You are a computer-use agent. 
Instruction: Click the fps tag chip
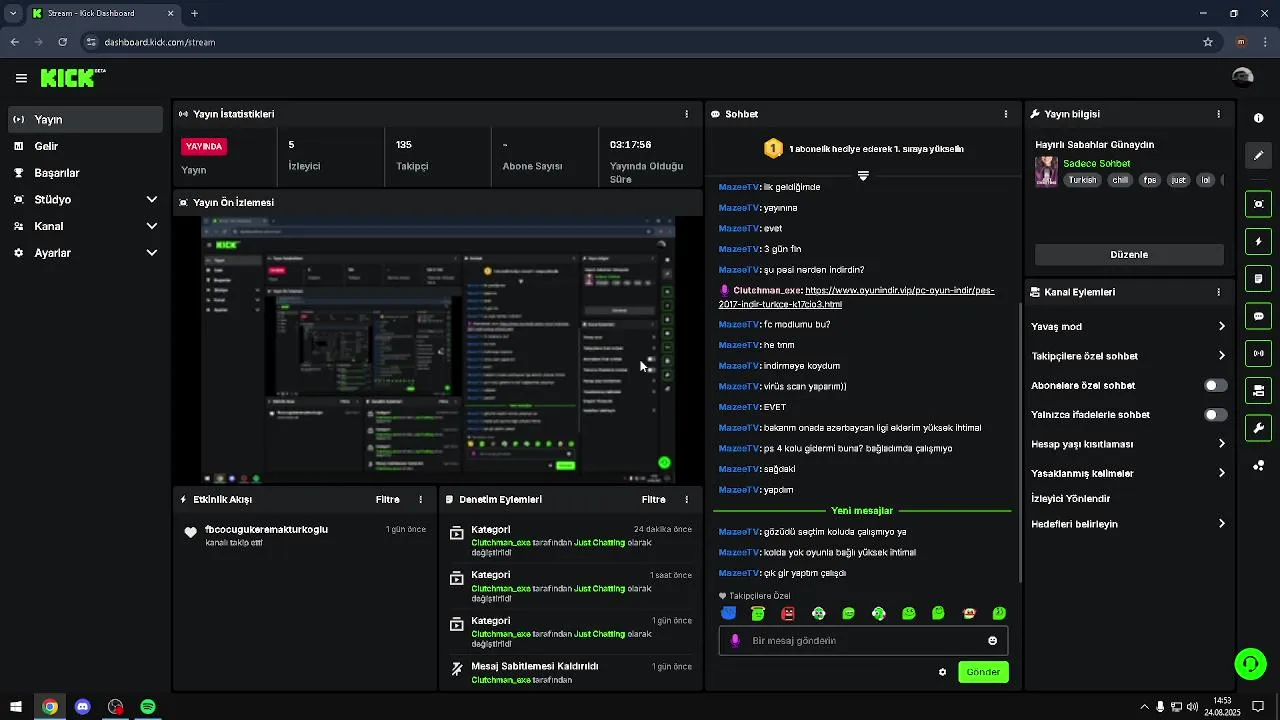click(x=1150, y=181)
